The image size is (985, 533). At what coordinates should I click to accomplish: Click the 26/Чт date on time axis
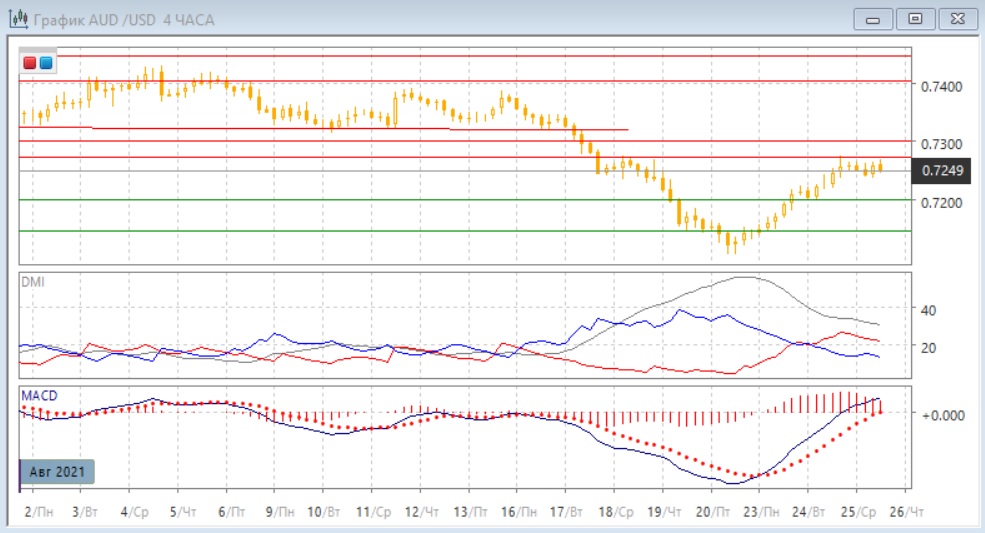click(907, 511)
